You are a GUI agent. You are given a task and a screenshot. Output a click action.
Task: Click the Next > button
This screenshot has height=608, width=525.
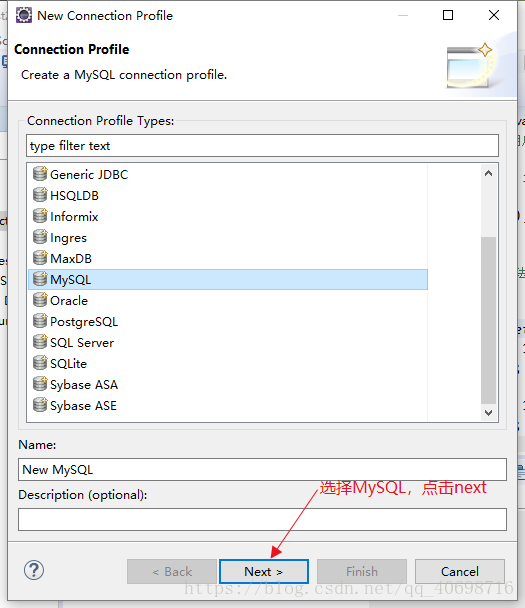tap(264, 571)
